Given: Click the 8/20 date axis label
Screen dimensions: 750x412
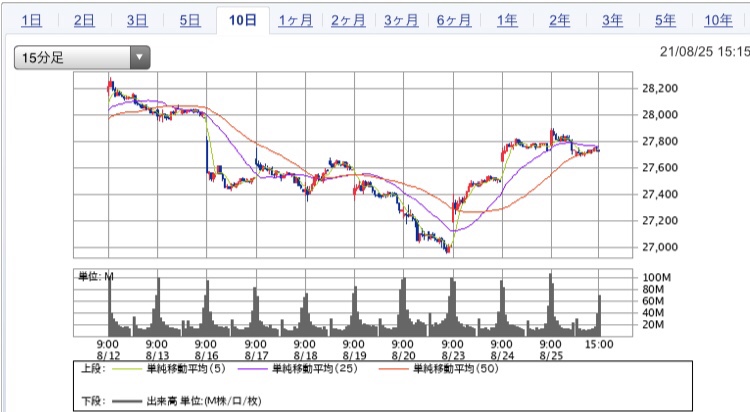Looking at the screenshot, I should (403, 356).
